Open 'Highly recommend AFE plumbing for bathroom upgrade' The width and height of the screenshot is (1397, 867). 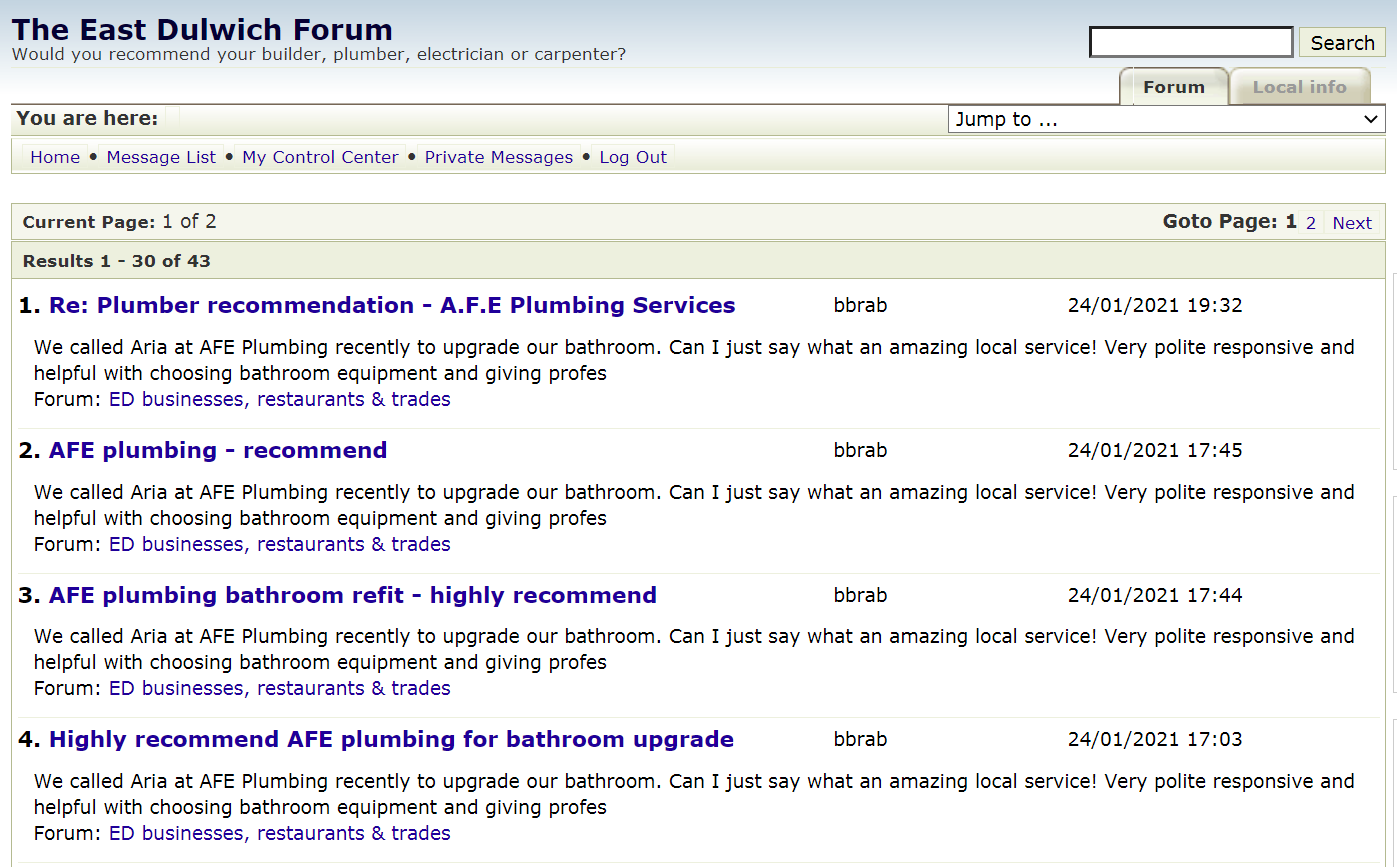pos(391,739)
